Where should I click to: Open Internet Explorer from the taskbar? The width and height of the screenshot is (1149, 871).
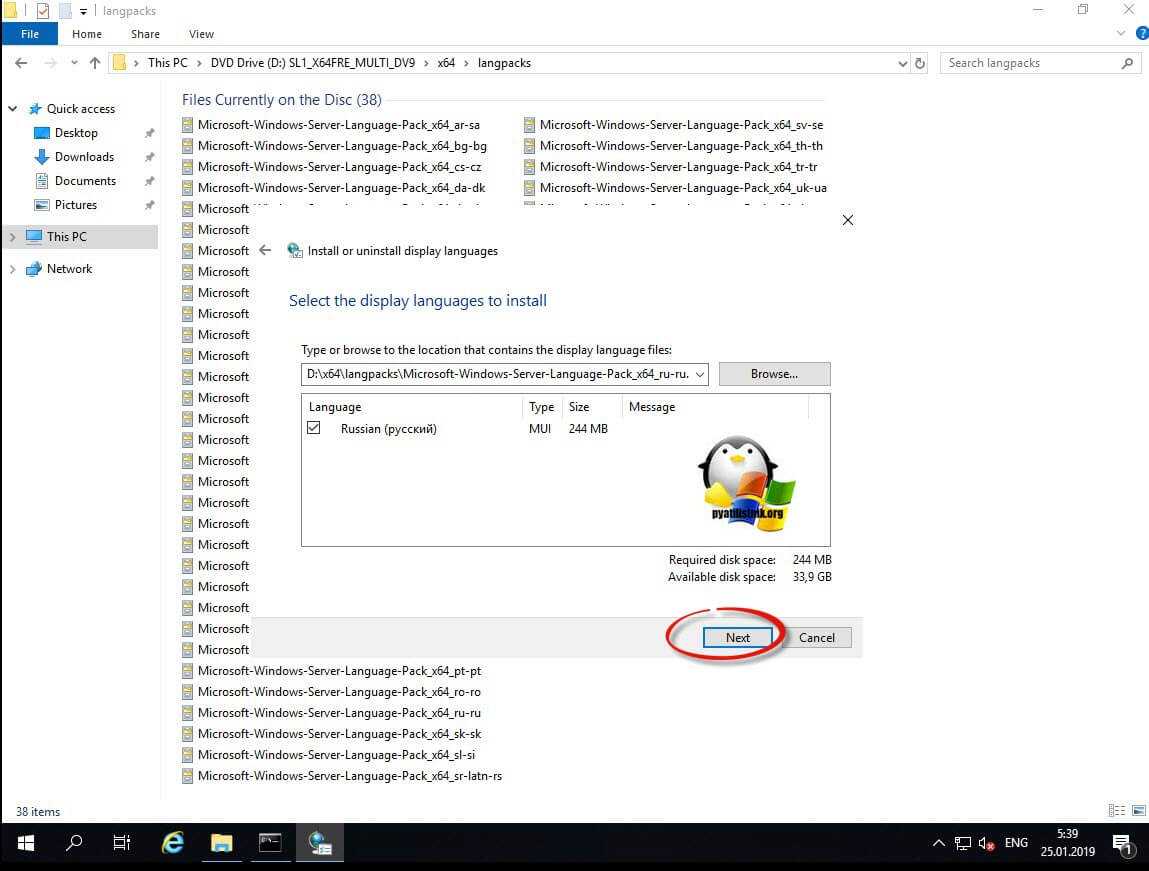(x=173, y=843)
